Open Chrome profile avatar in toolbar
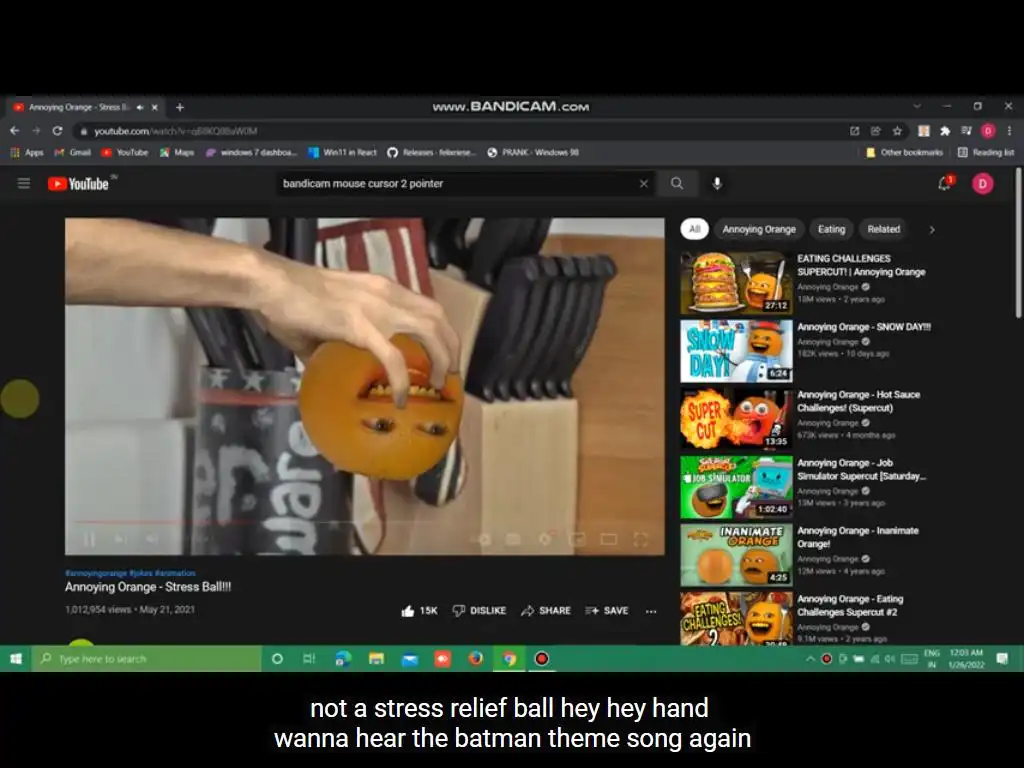Image resolution: width=1024 pixels, height=768 pixels. coord(988,131)
